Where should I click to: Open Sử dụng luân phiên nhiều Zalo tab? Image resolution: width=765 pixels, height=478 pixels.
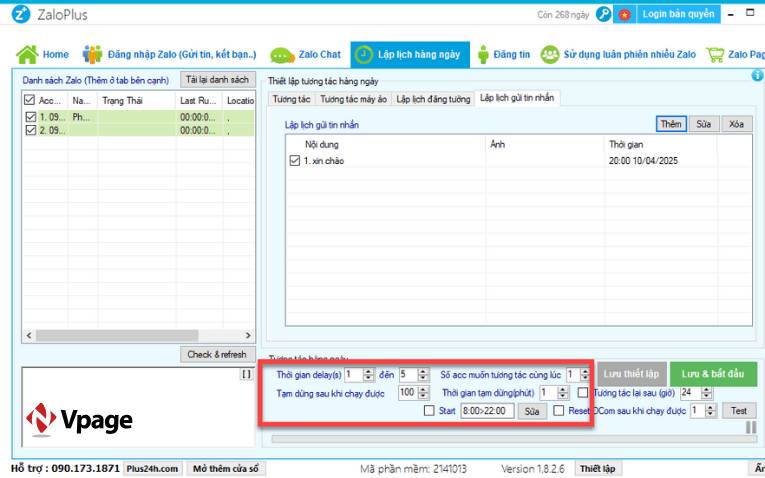(618, 54)
